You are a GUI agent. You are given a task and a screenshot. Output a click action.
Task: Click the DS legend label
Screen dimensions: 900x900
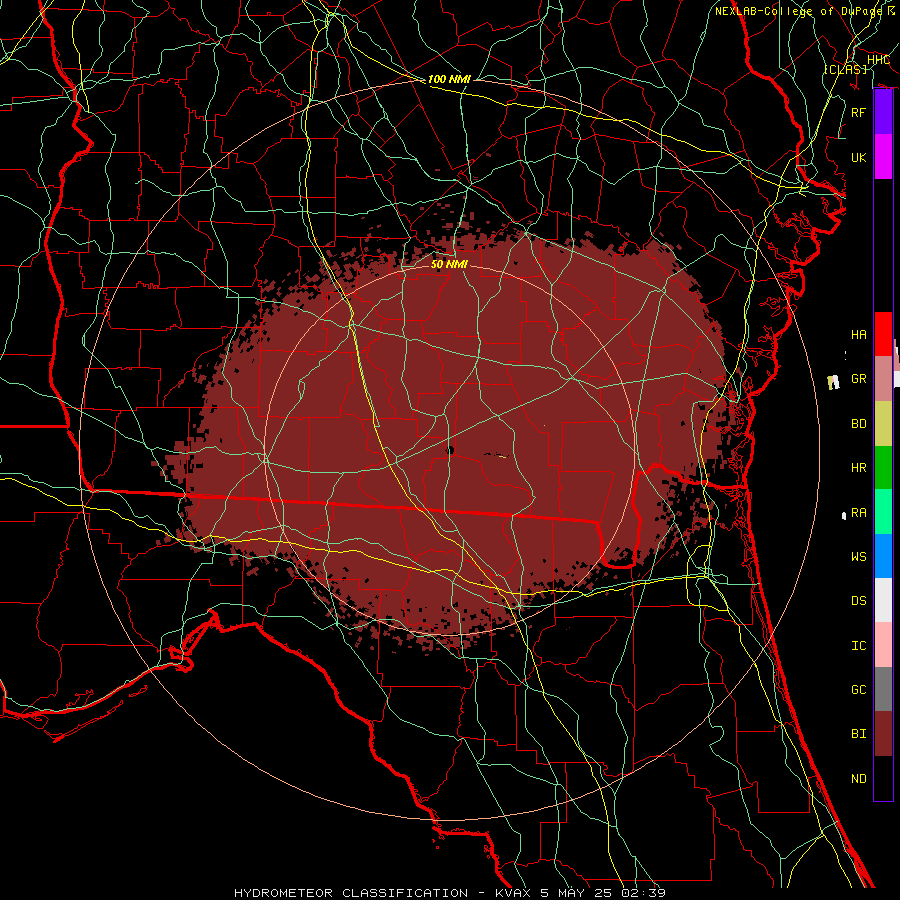(x=858, y=601)
